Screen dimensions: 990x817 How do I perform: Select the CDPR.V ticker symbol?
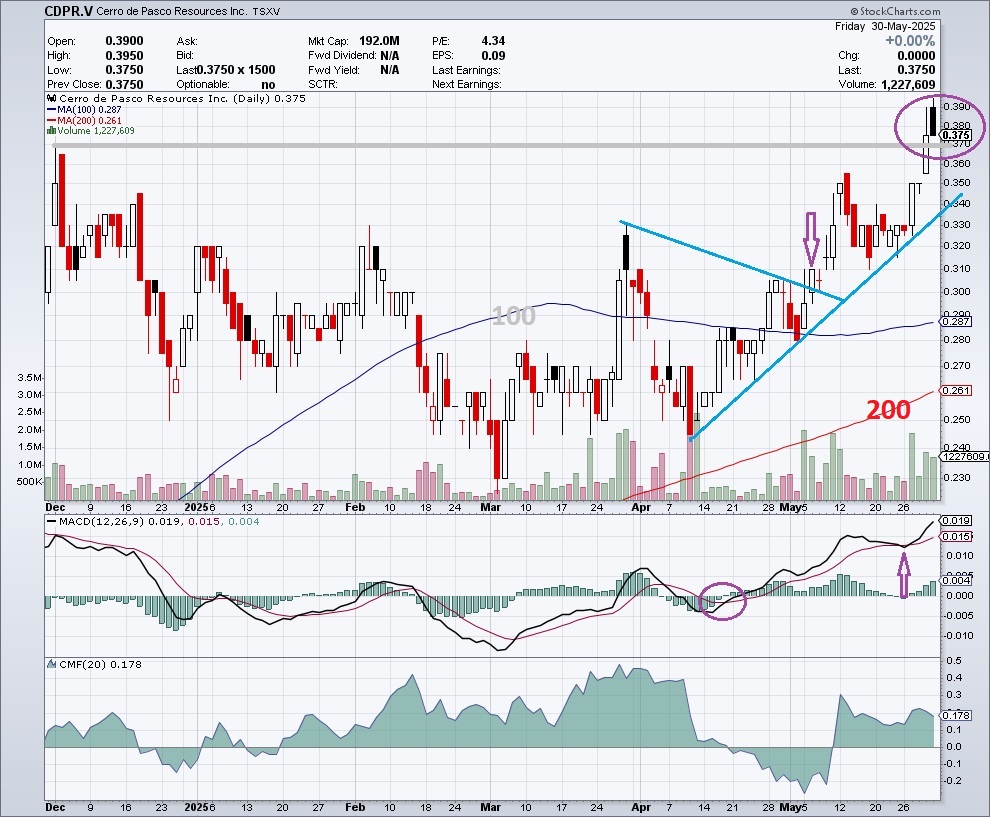(68, 11)
